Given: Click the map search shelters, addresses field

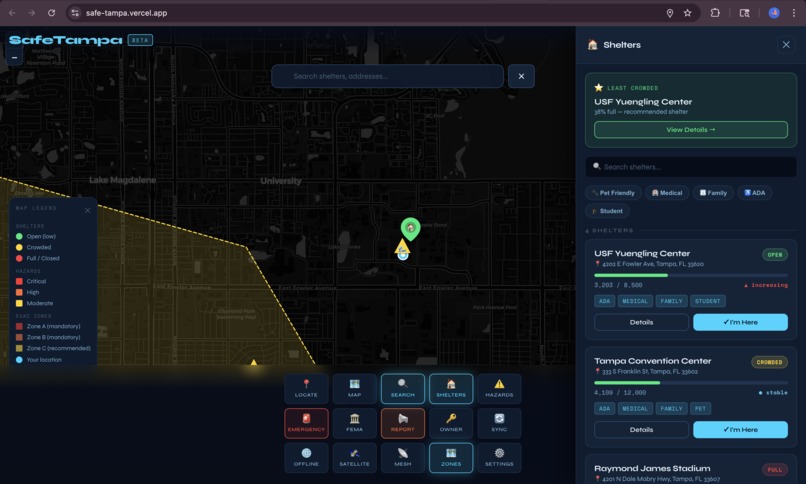Looking at the screenshot, I should (388, 76).
